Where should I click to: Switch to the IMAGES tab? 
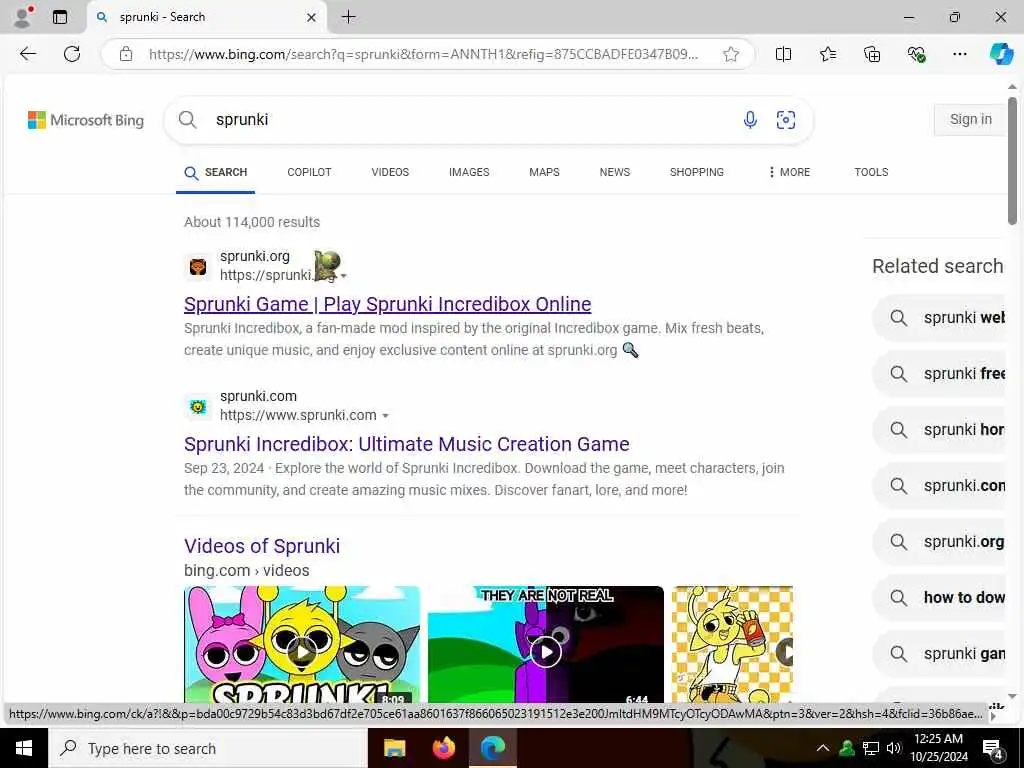tap(469, 172)
